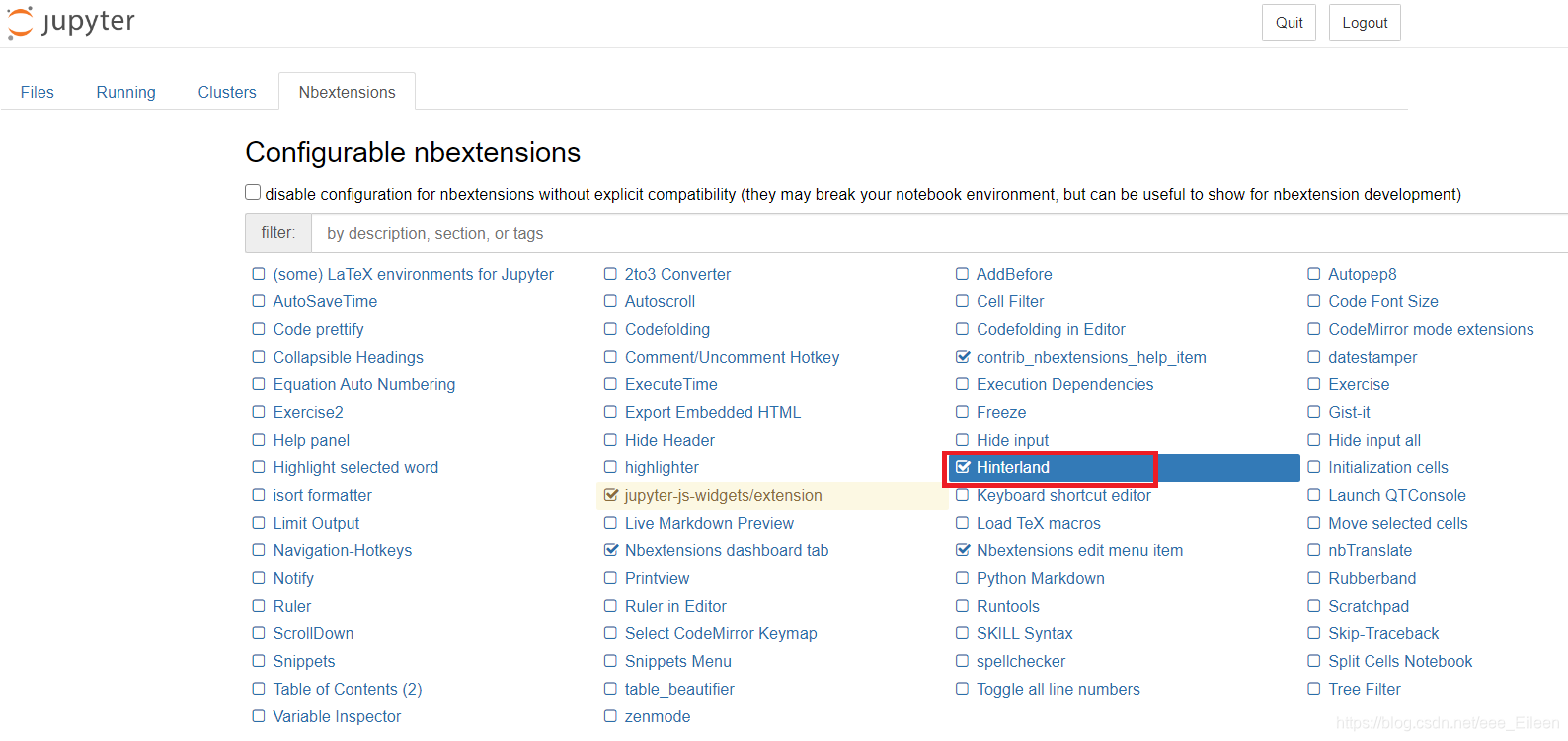Select the Initialization cells link
The width and height of the screenshot is (1568, 741).
(x=1387, y=467)
